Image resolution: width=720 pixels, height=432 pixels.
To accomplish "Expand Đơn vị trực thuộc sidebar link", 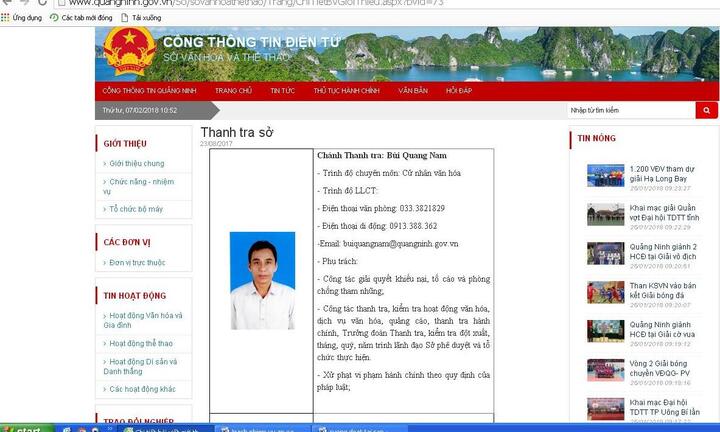I will pos(137,262).
